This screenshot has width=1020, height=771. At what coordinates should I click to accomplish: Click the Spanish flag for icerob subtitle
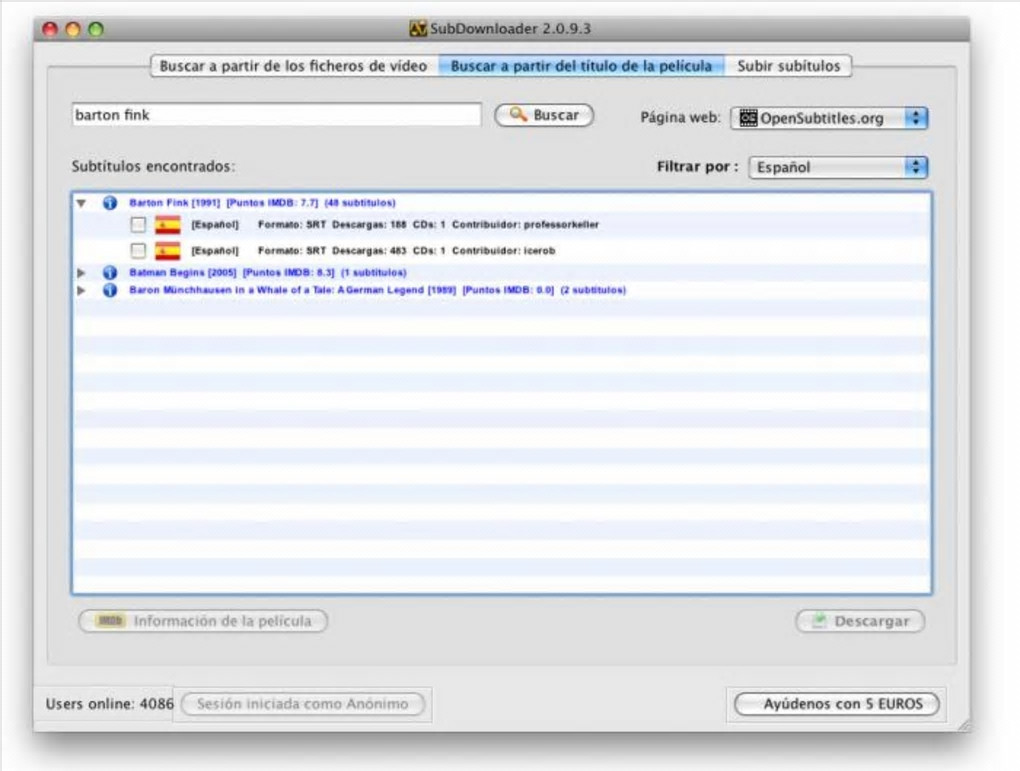(x=168, y=250)
